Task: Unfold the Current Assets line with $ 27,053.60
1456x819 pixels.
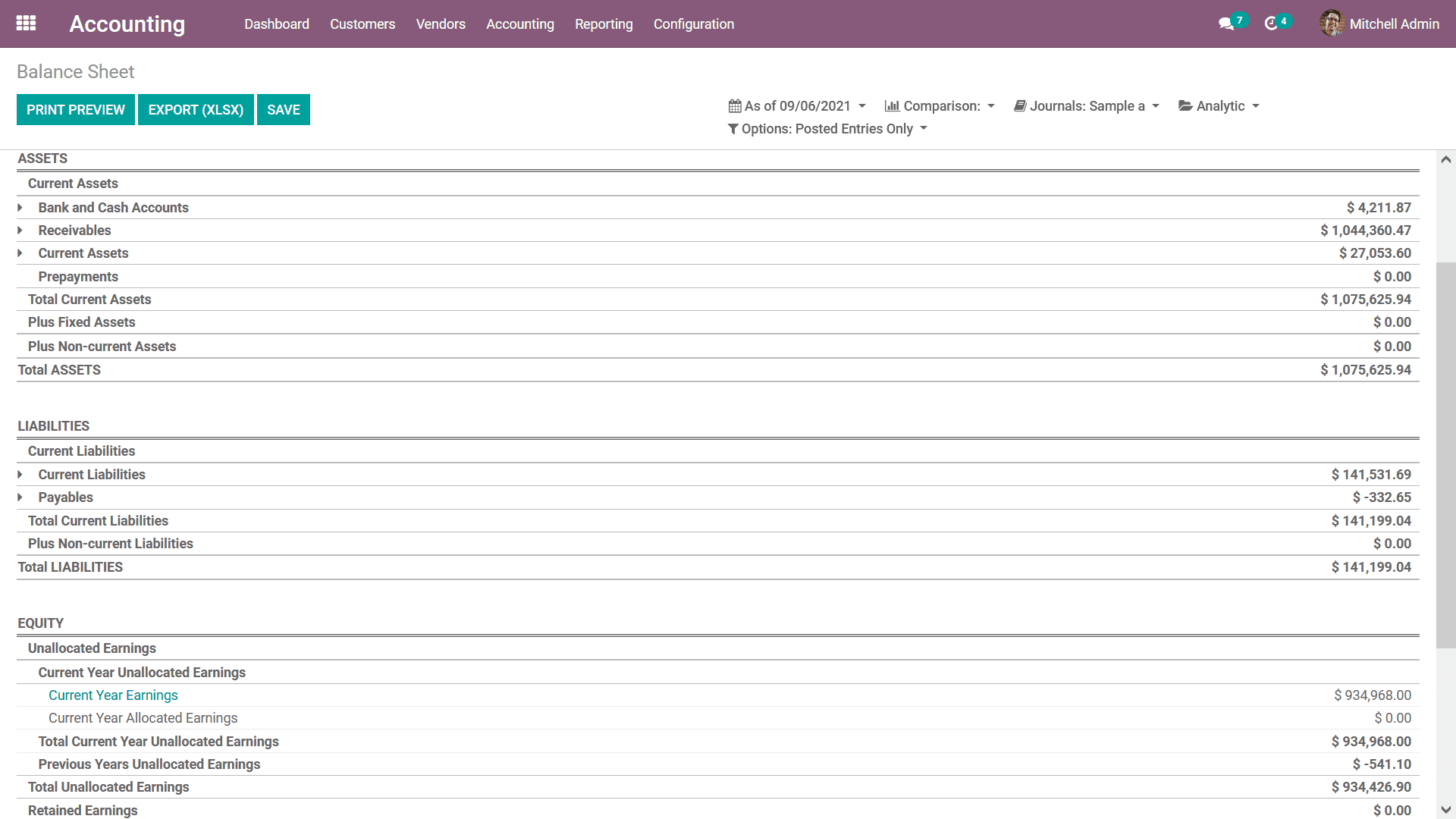Action: pyautogui.click(x=20, y=253)
